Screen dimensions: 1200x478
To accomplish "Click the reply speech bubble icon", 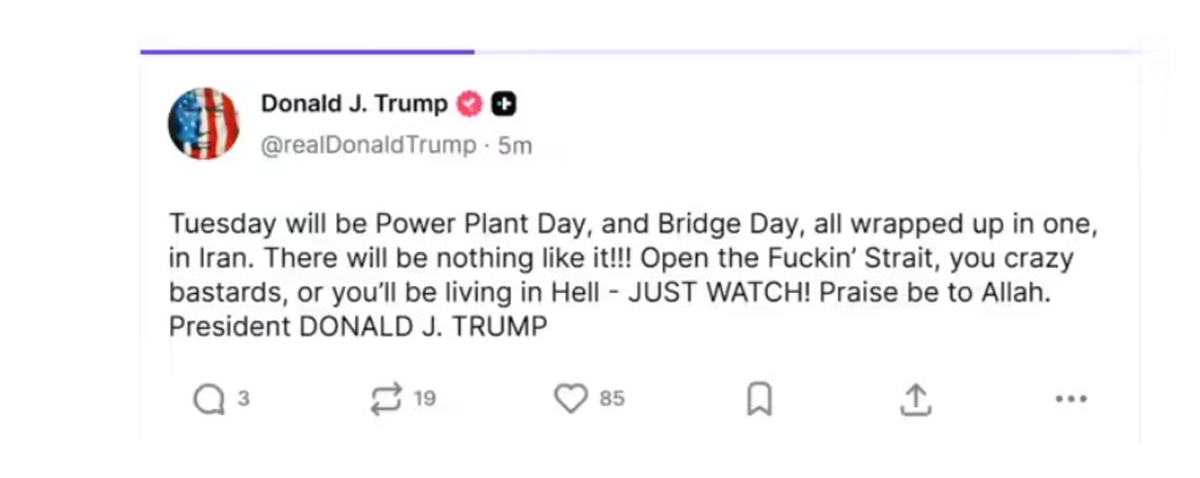I will [208, 400].
